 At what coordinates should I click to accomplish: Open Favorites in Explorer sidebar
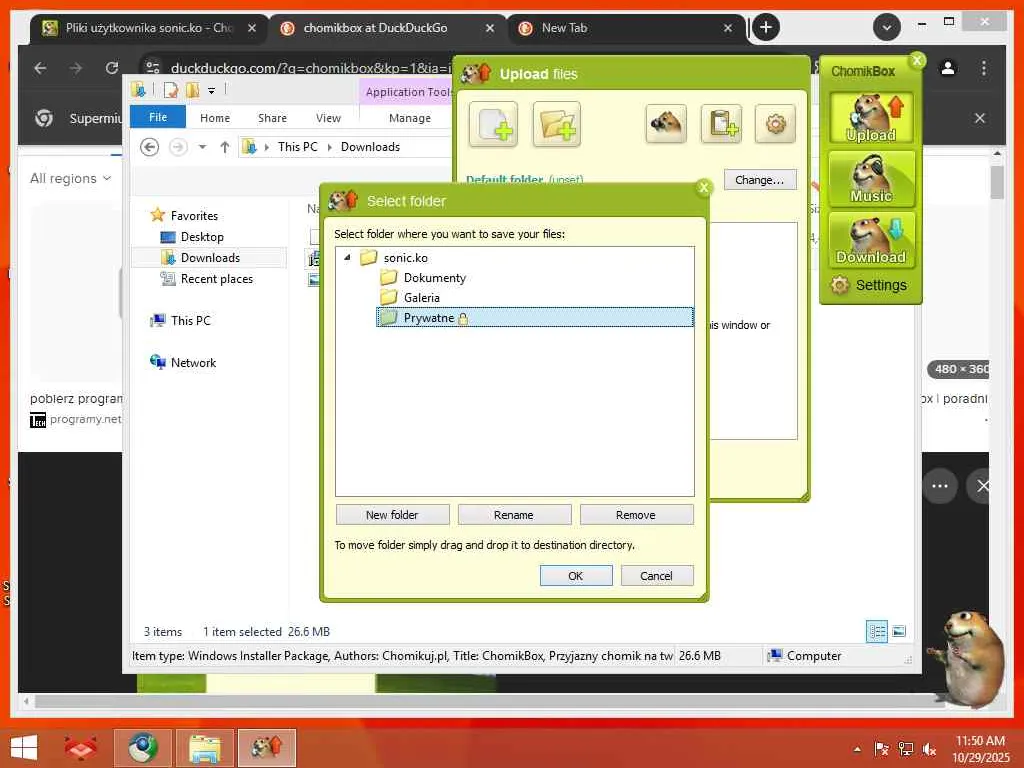184,216
